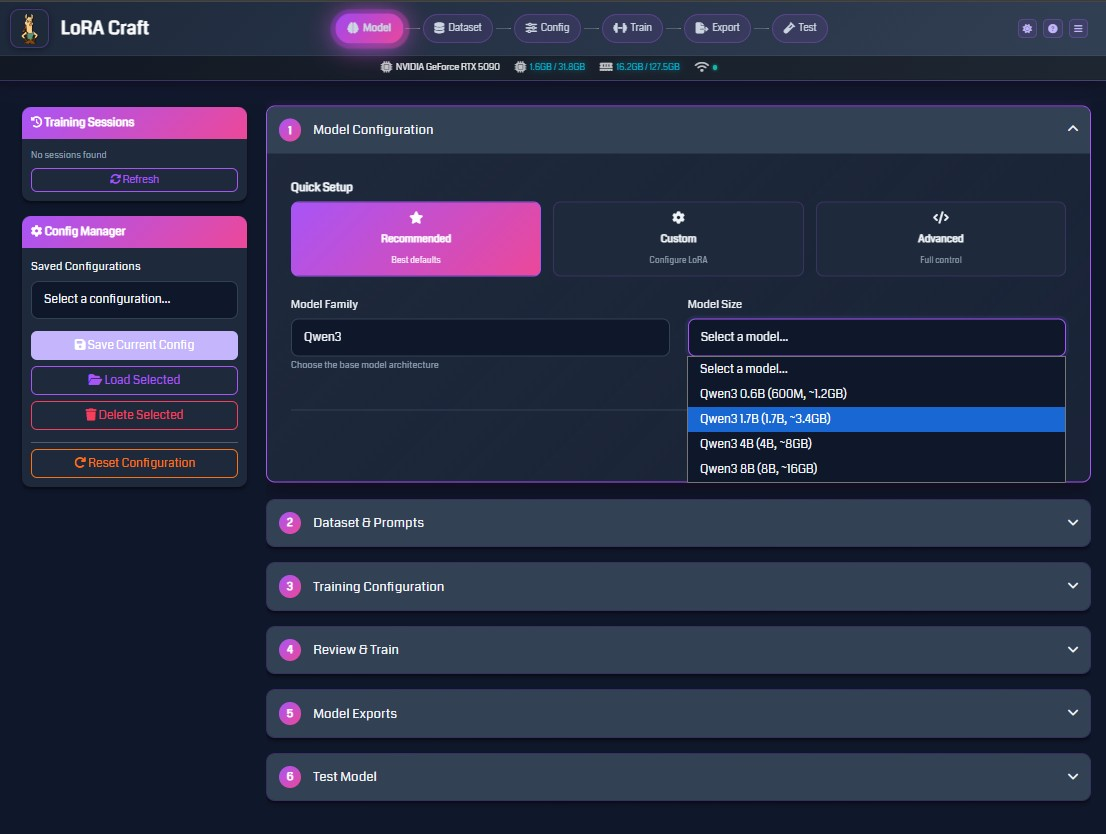Click the Model Family Qwen3 field

coord(480,338)
